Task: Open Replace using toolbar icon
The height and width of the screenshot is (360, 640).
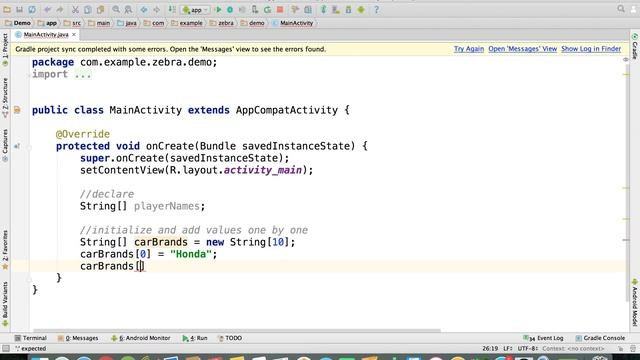Action: click(128, 9)
